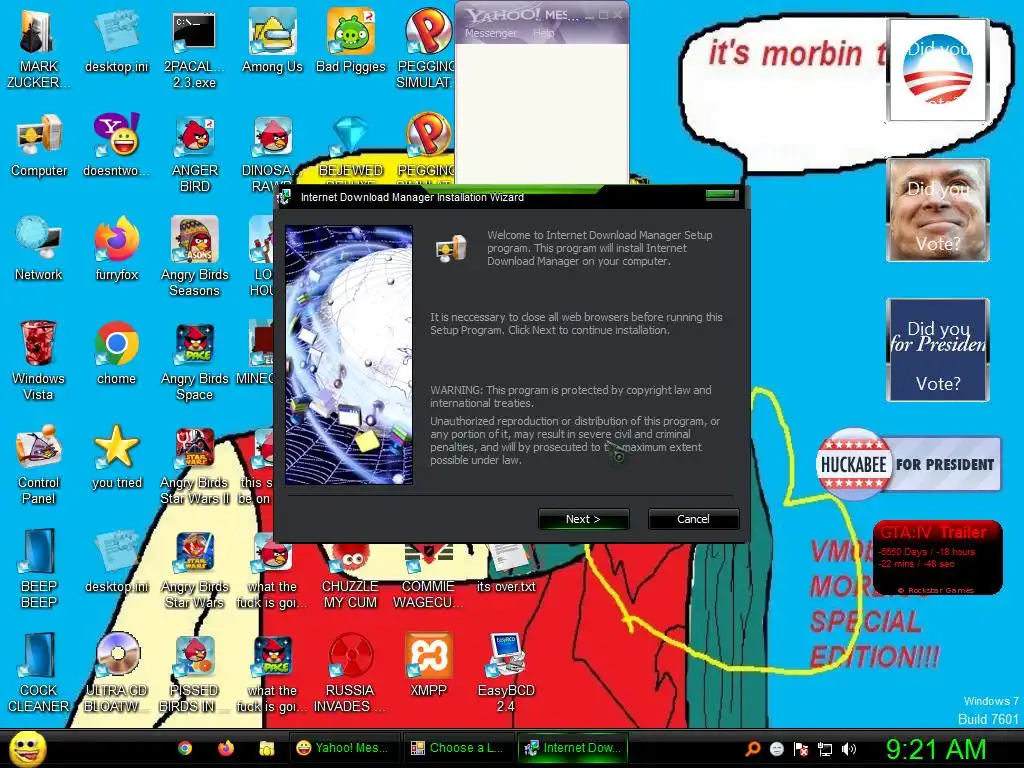
Task: Click the volume speaker tray icon
Action: coord(849,749)
